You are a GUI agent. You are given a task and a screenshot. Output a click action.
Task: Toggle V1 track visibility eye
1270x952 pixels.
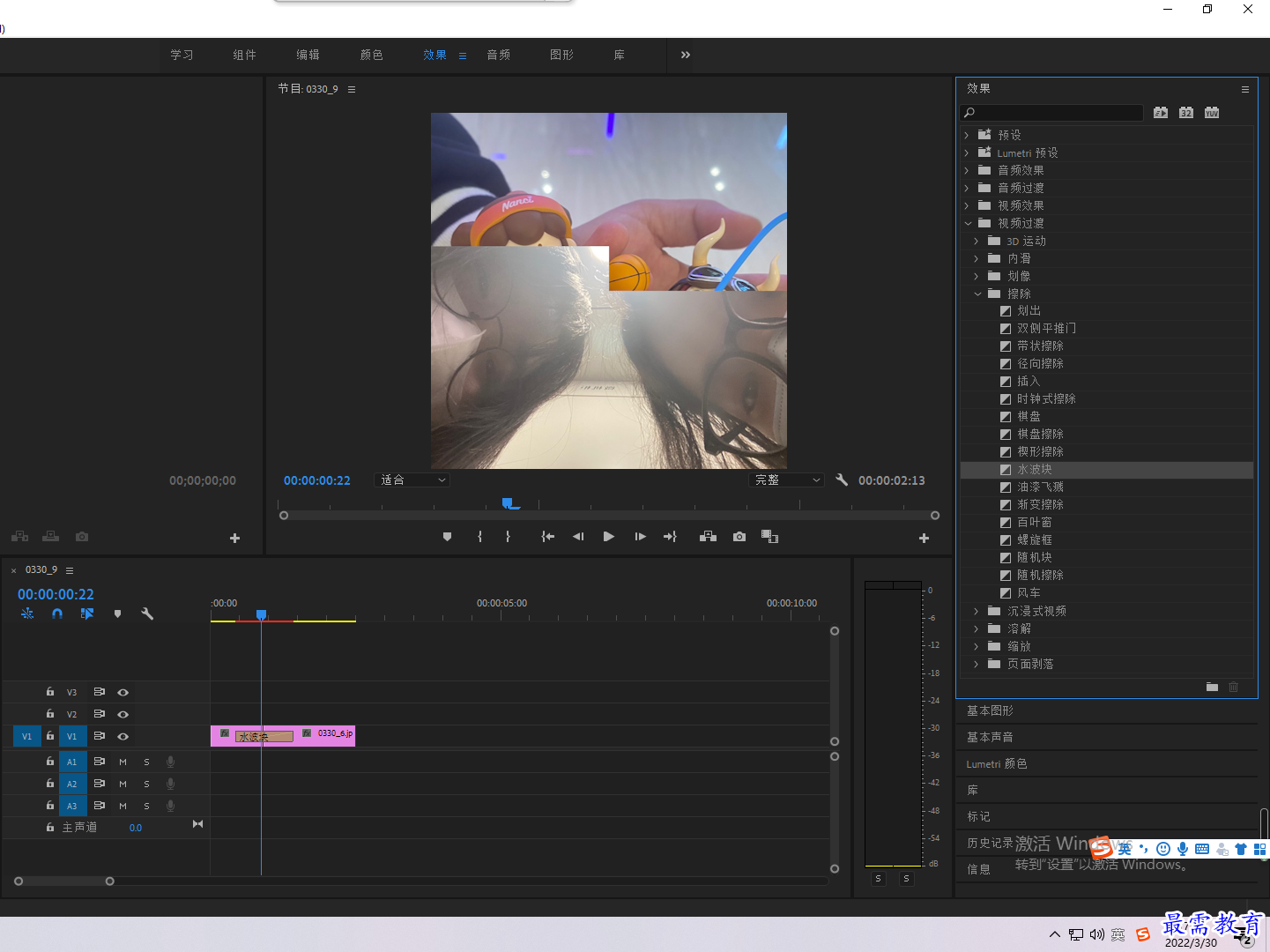[123, 736]
